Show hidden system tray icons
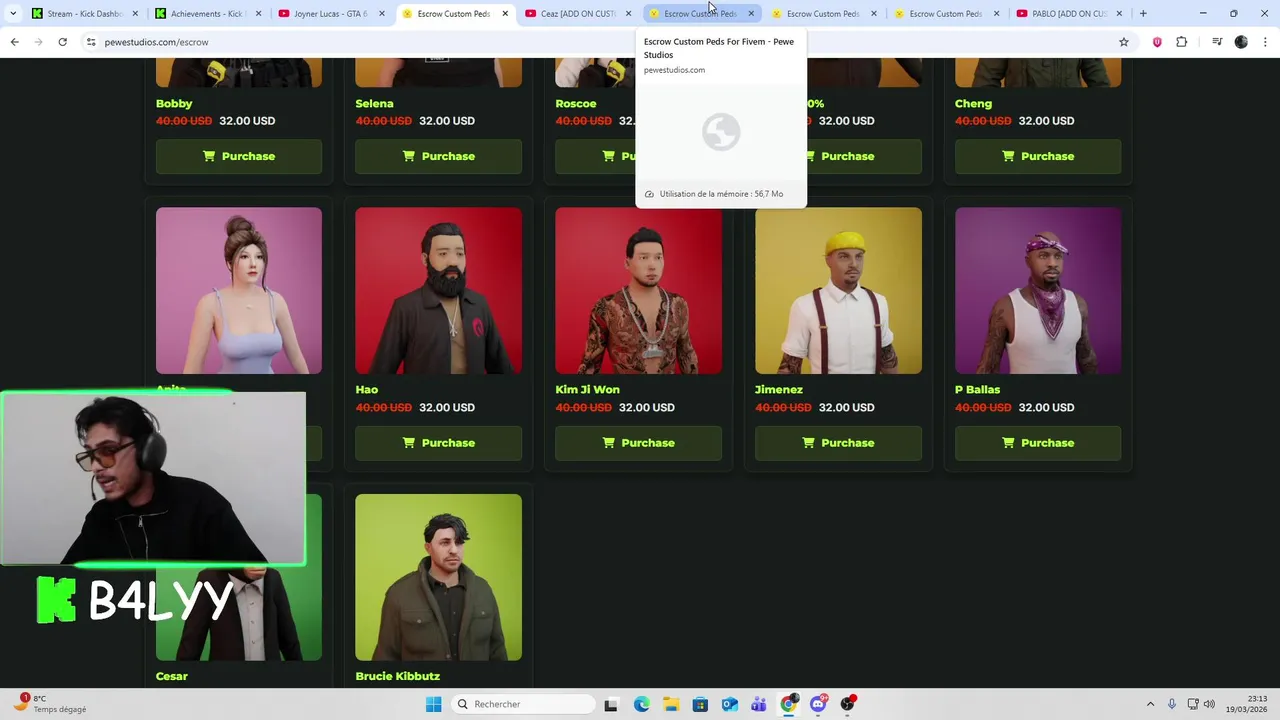This screenshot has height=720, width=1280. 1150,704
